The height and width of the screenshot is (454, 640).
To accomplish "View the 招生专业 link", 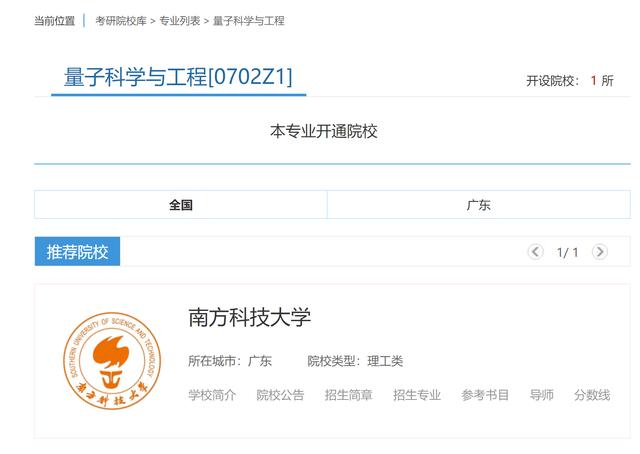I will click(x=417, y=395).
